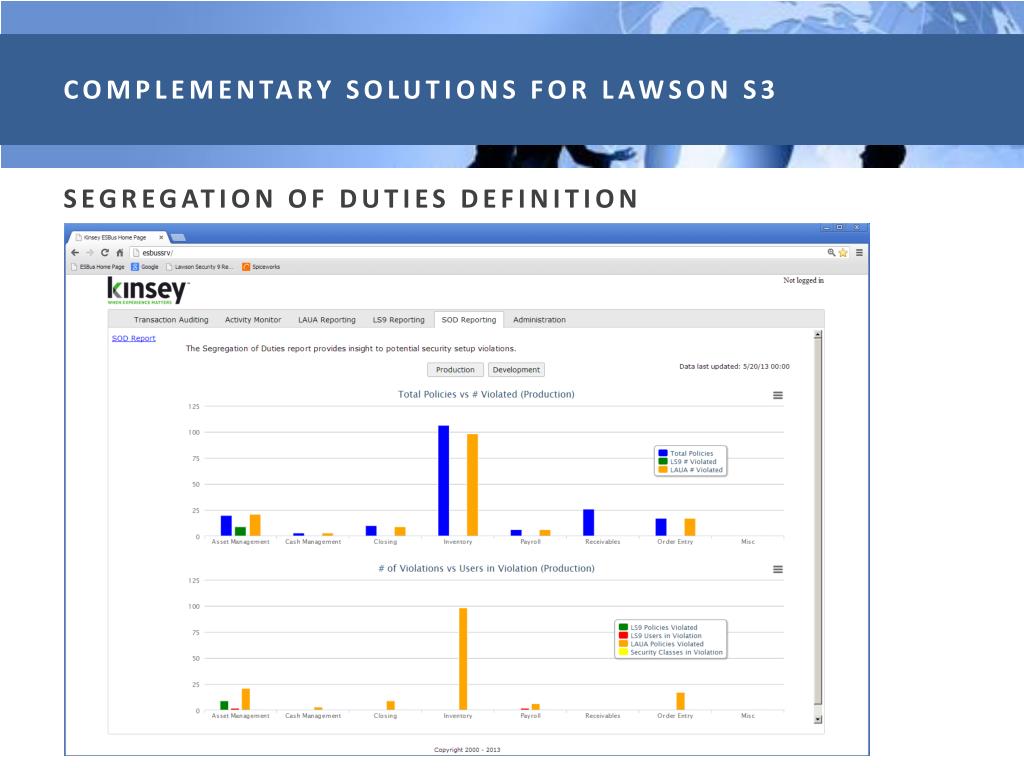Click the new tab button

tap(178, 238)
